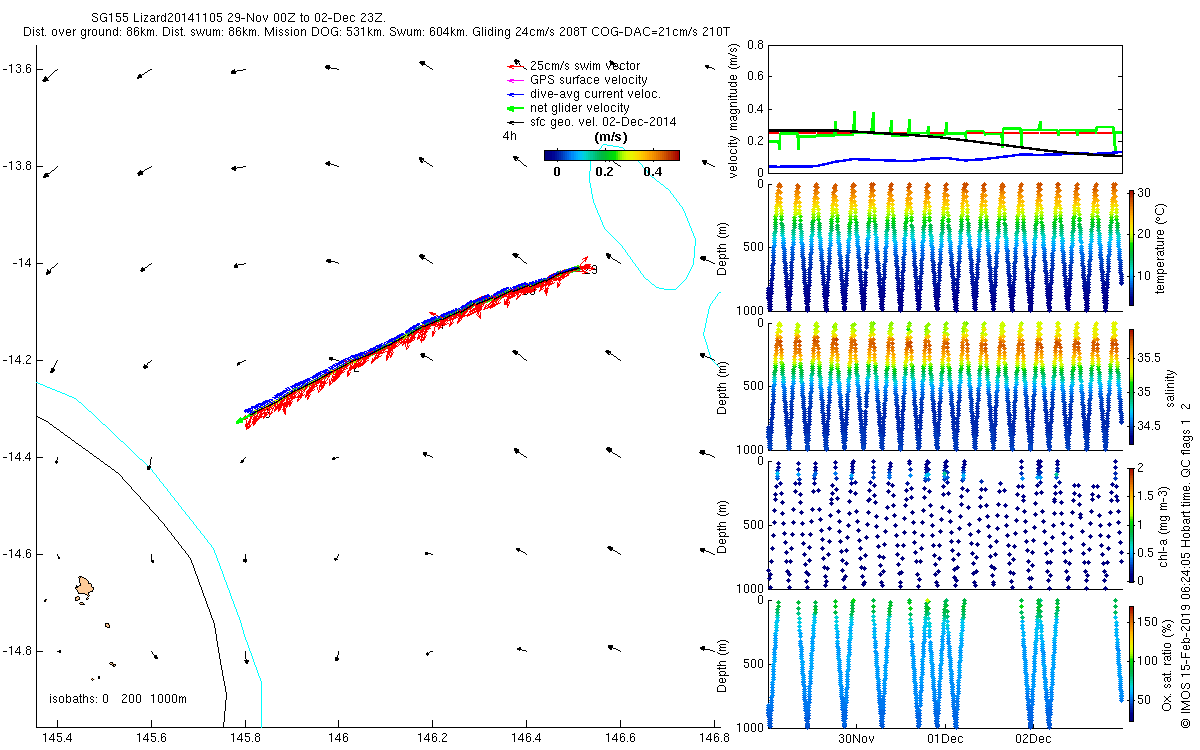This screenshot has width=1200, height=750.
Task: Click 'sfc geo. vel. 02-Dec-2014' legend entry
Action: [x=603, y=121]
